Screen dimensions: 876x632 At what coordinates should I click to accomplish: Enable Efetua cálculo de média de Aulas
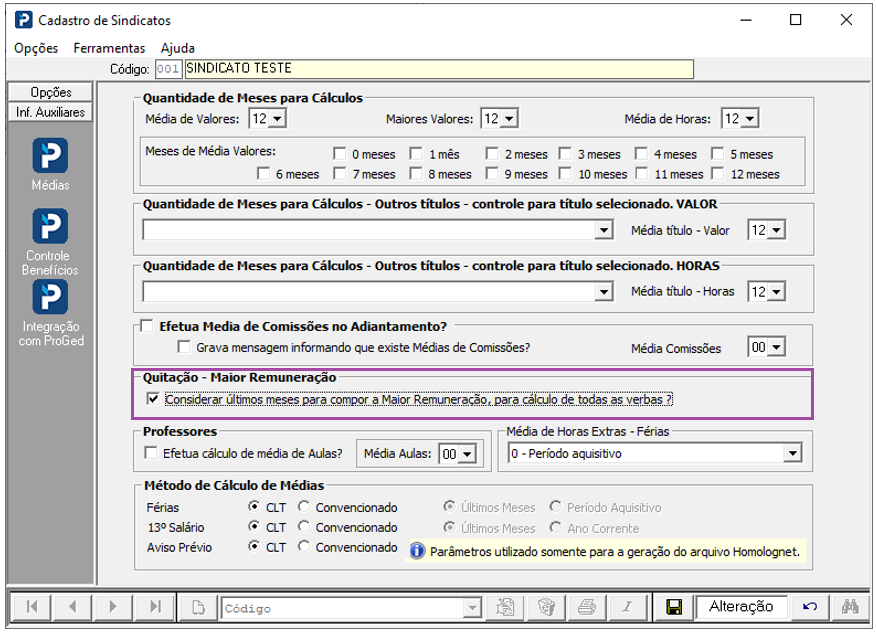[151, 453]
